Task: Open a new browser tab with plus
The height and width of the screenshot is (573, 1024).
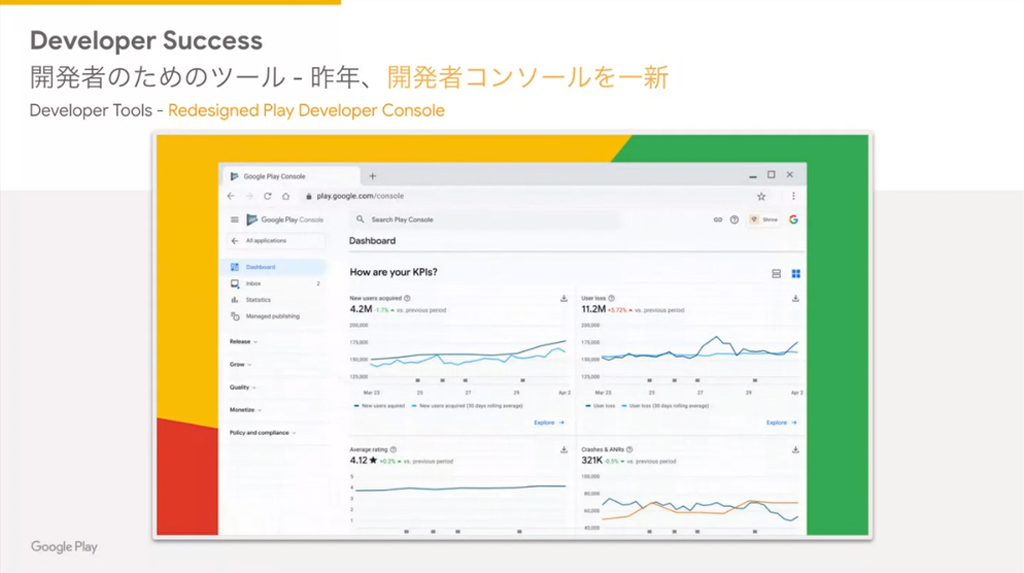Action: (372, 176)
